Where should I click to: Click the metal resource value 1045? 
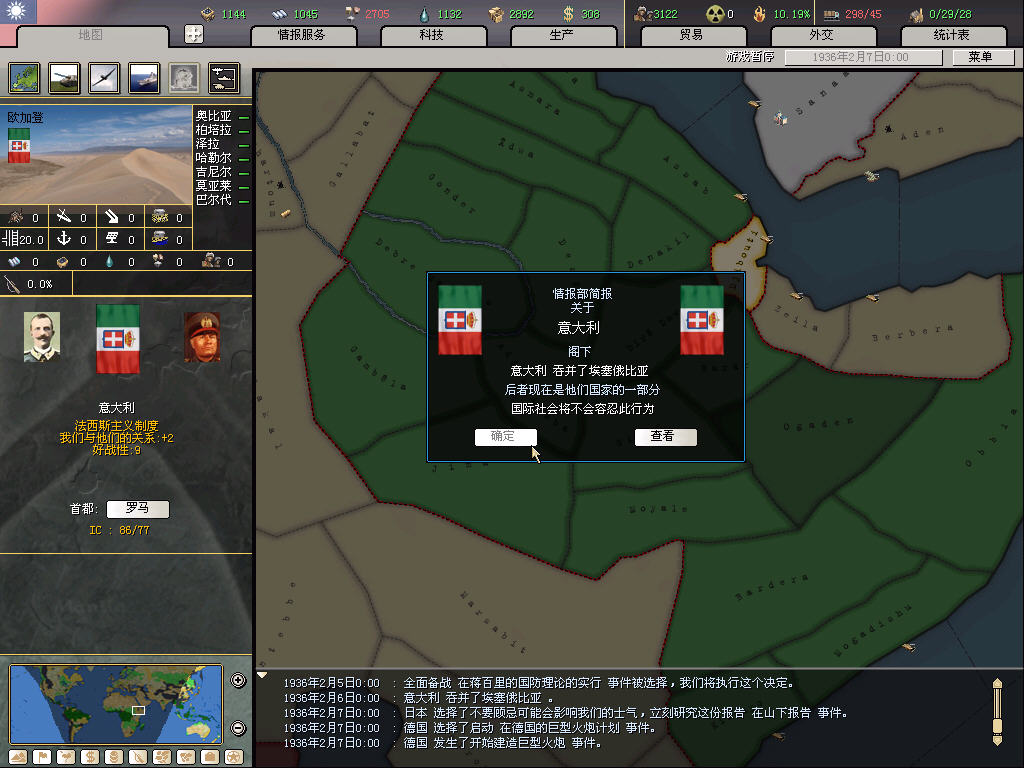306,14
